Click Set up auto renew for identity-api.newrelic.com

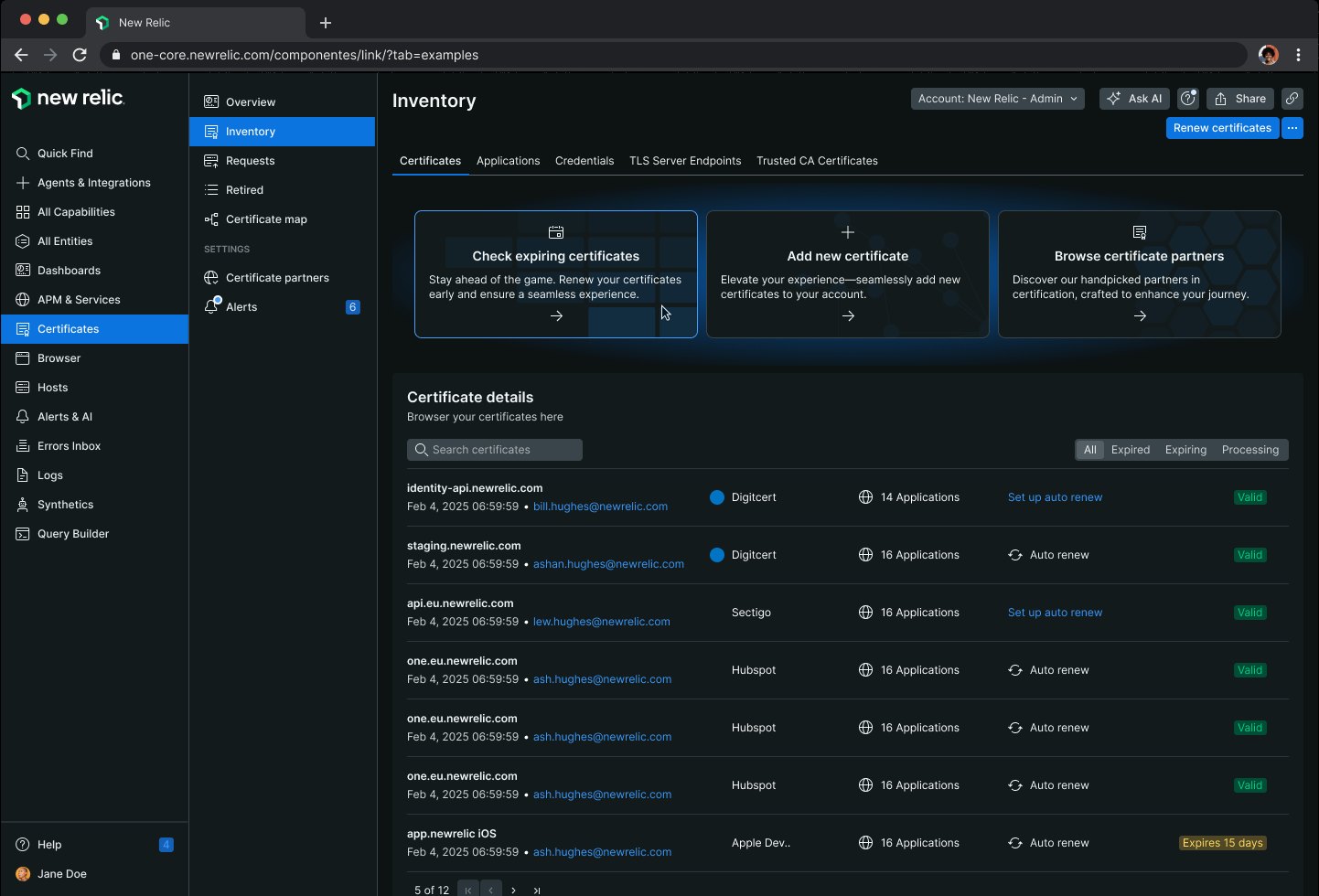tap(1055, 497)
